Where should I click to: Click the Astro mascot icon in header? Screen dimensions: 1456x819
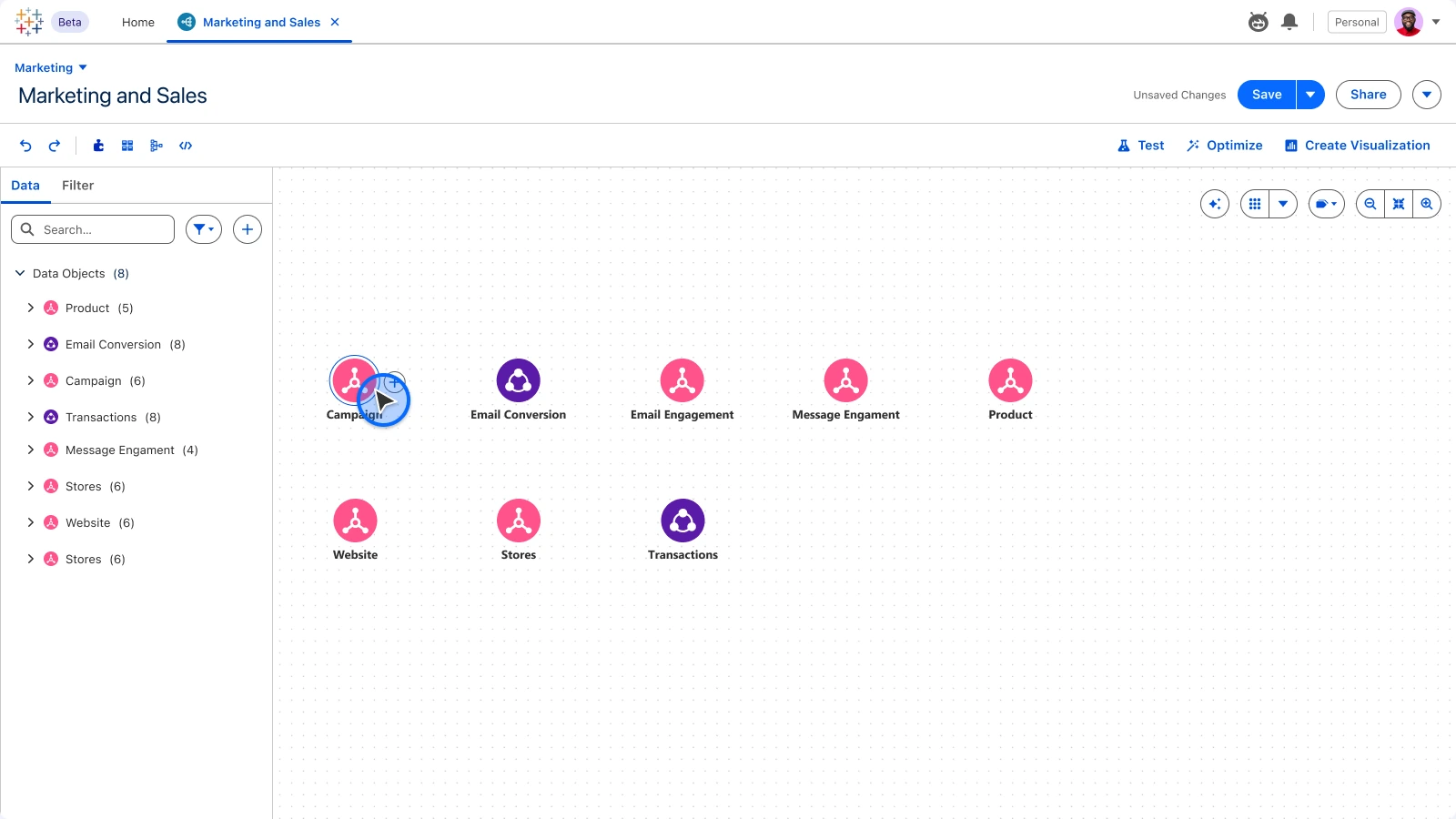(1259, 22)
